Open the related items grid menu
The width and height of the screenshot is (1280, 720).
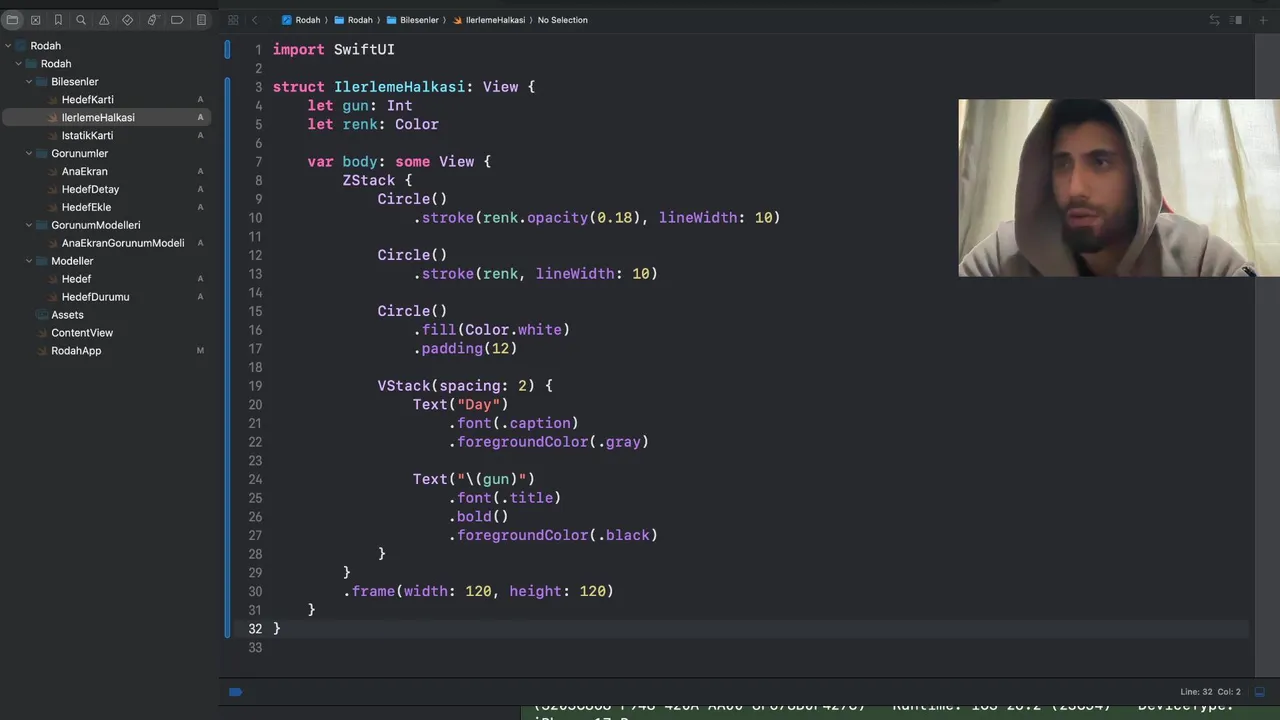coord(233,20)
